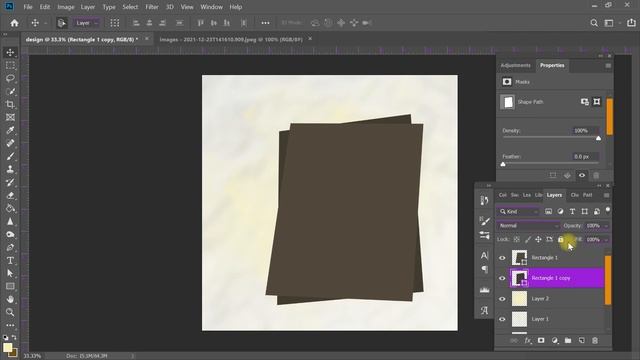Screen dimensions: 640x360
Task: Hide the Rectangle 1 layer
Action: tap(502, 258)
